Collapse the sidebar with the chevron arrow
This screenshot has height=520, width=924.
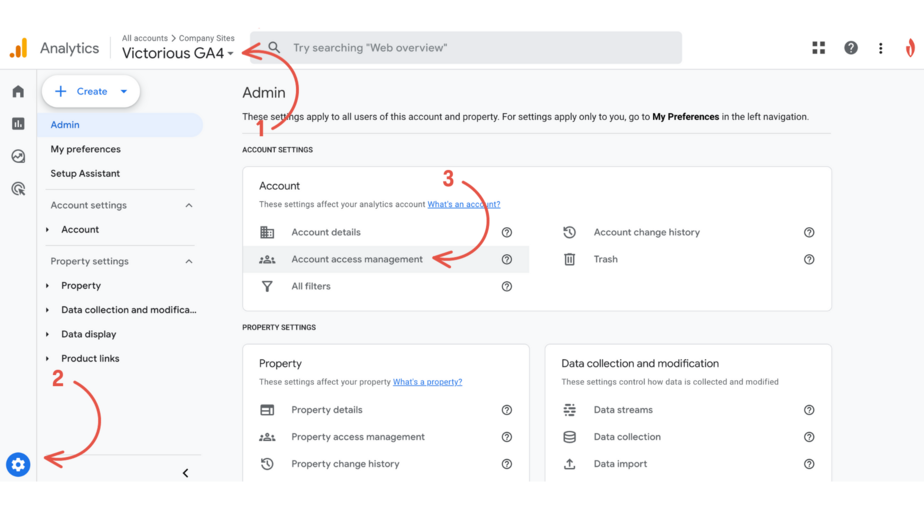coord(185,473)
